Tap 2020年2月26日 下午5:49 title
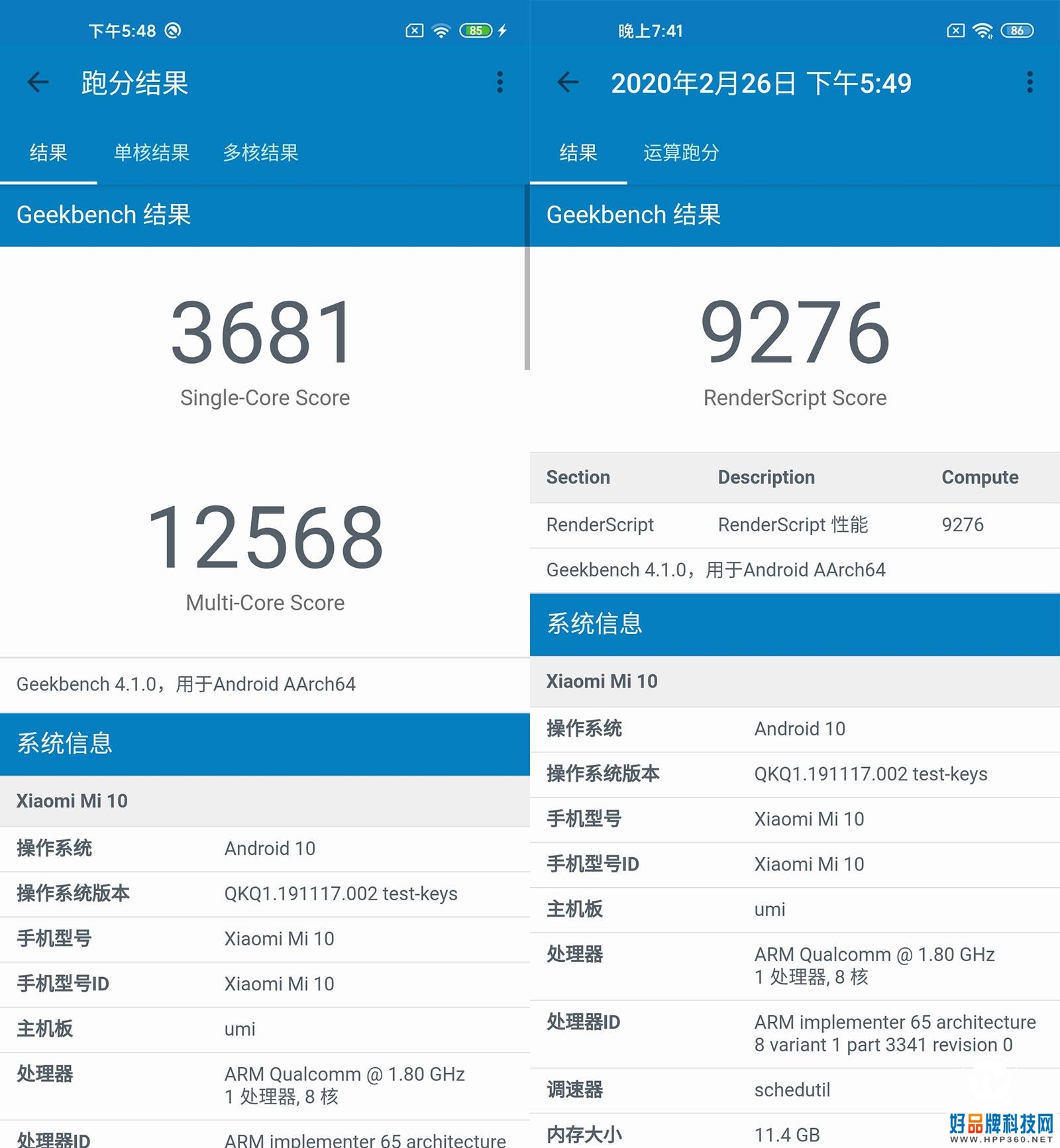Viewport: 1060px width, 1148px height. 761,83
